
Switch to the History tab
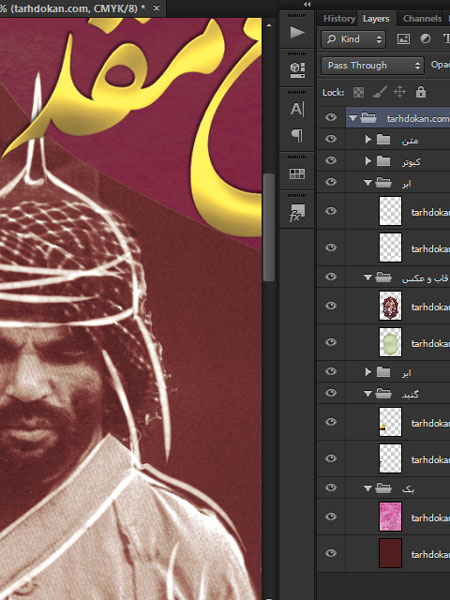pos(339,18)
